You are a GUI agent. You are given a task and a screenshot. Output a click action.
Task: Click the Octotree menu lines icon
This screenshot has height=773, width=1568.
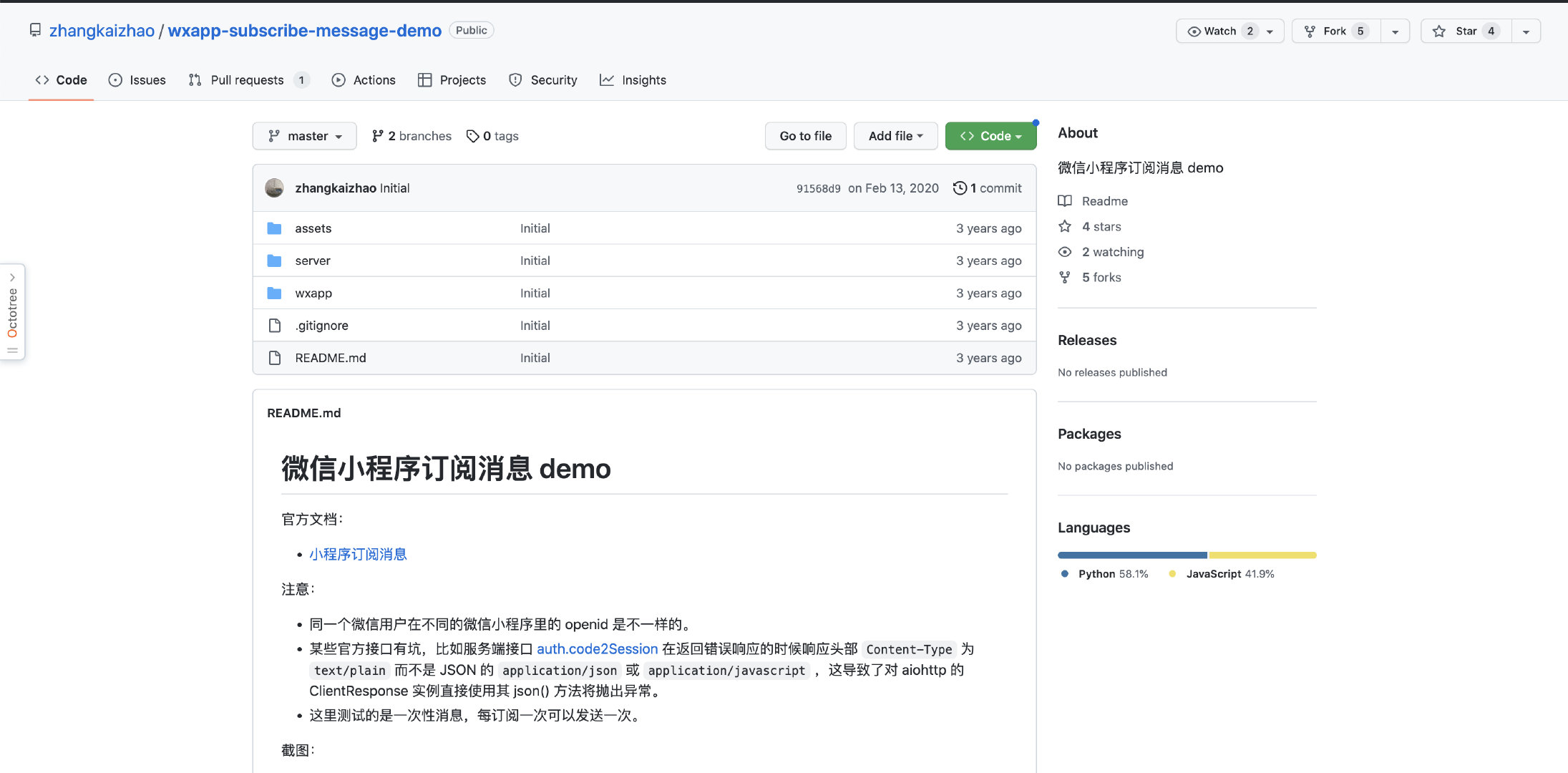(x=12, y=350)
